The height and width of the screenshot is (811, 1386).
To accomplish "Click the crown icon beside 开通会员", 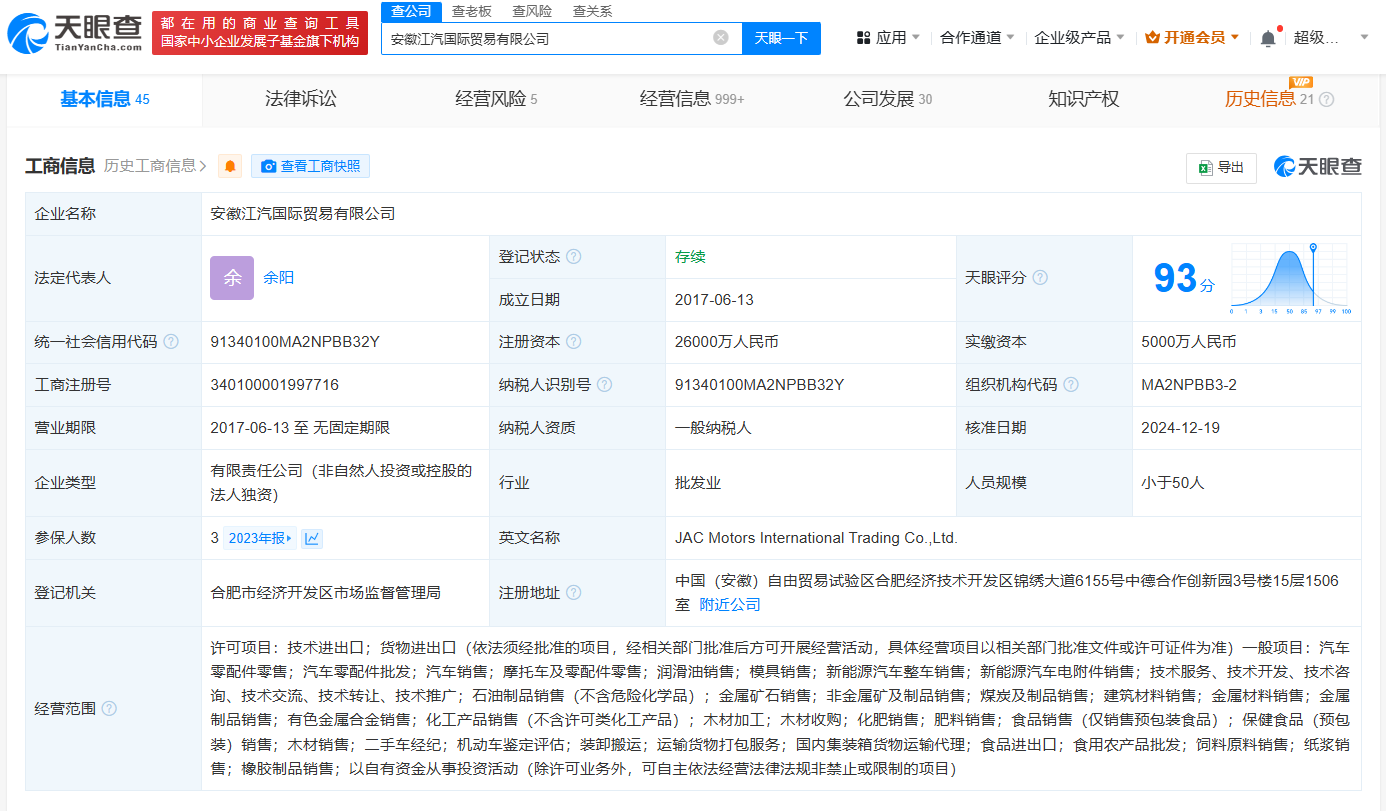I will (1150, 36).
